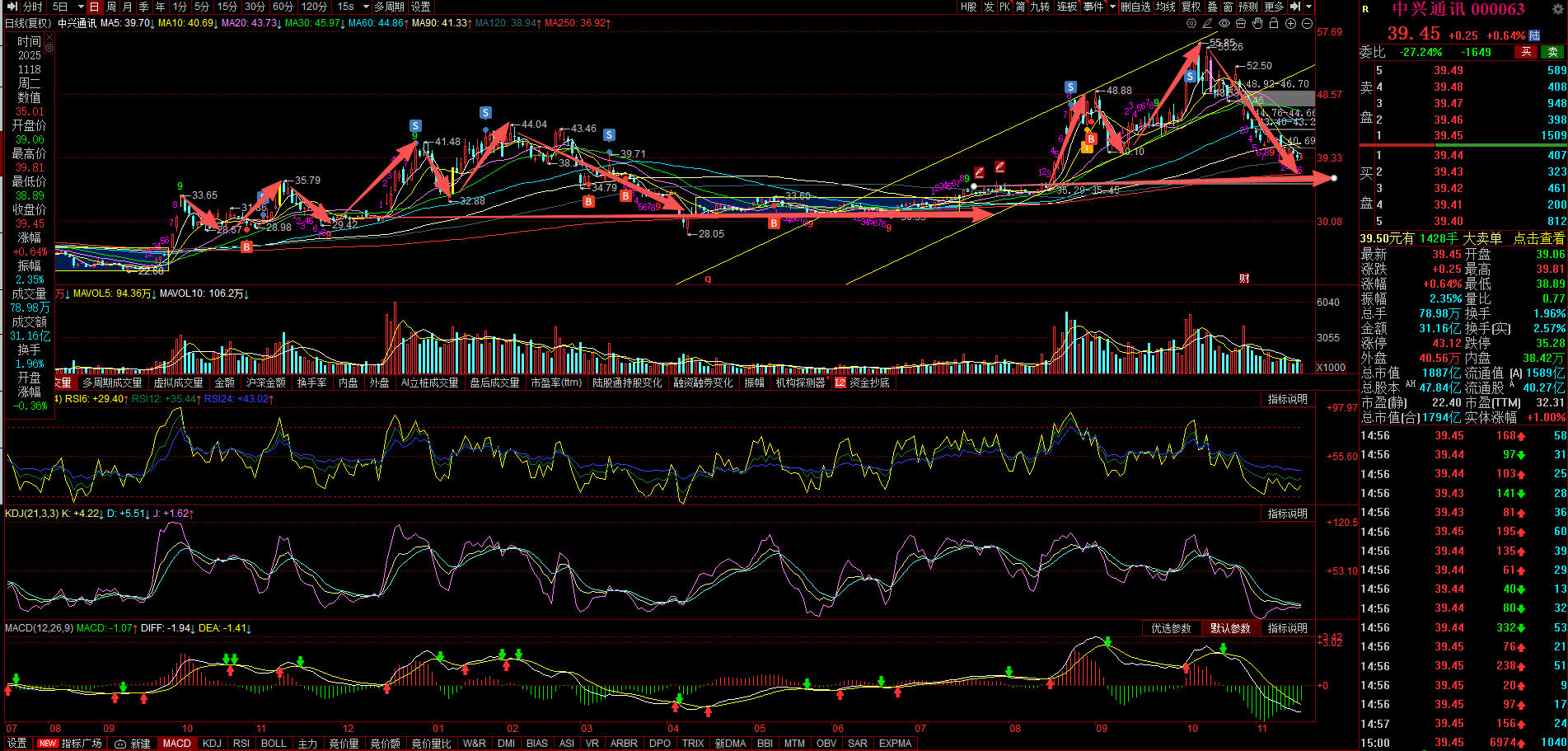Open the 多周期 multi-period view

[389, 7]
